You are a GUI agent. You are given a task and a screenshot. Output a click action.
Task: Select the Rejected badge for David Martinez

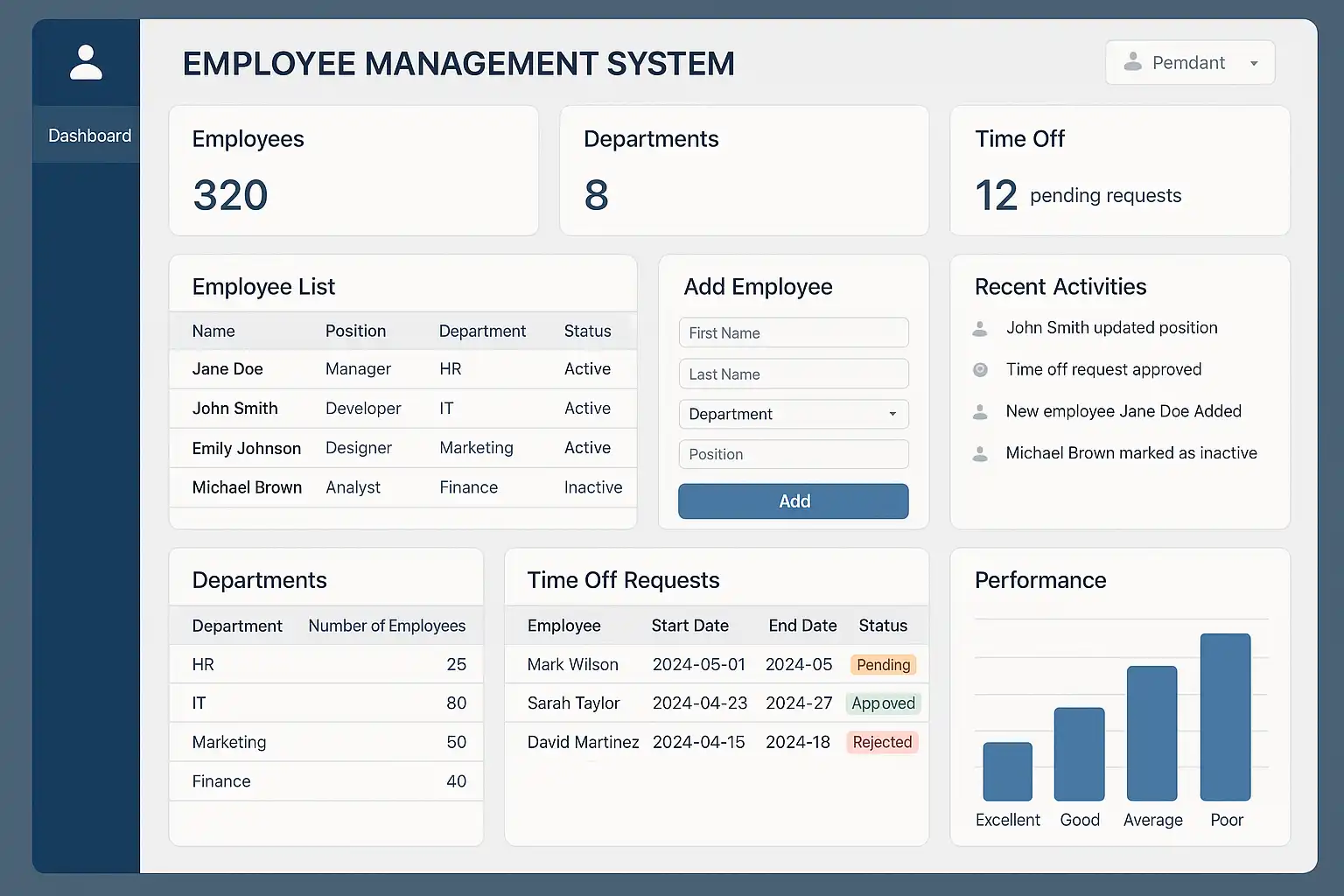(x=882, y=742)
